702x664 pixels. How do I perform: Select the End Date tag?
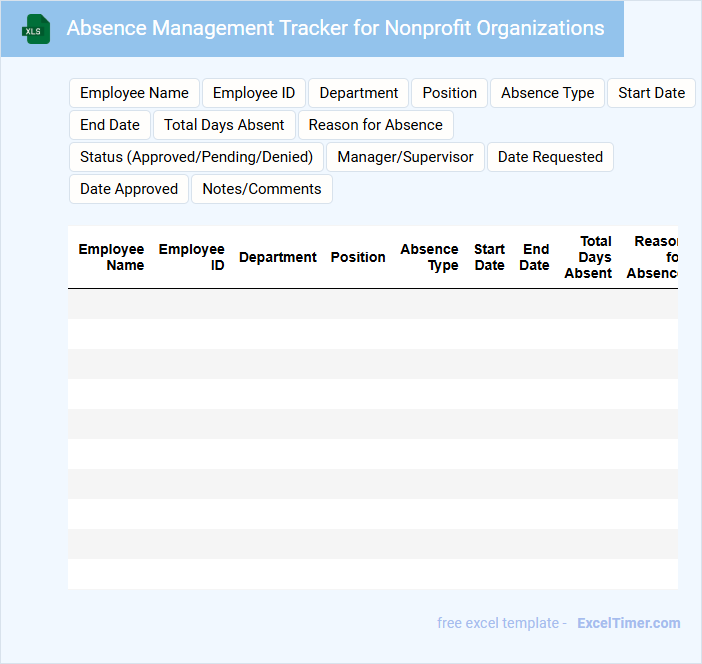point(110,125)
